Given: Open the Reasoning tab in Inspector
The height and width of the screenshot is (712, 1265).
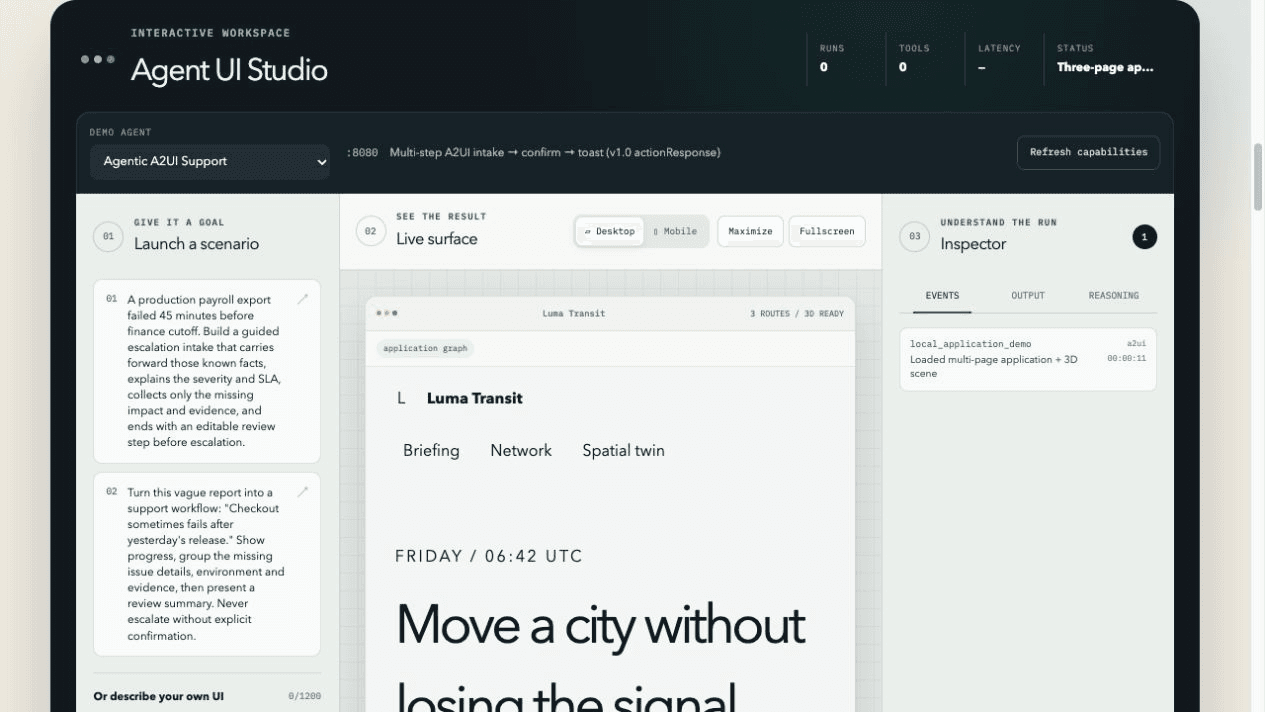Looking at the screenshot, I should (1114, 296).
